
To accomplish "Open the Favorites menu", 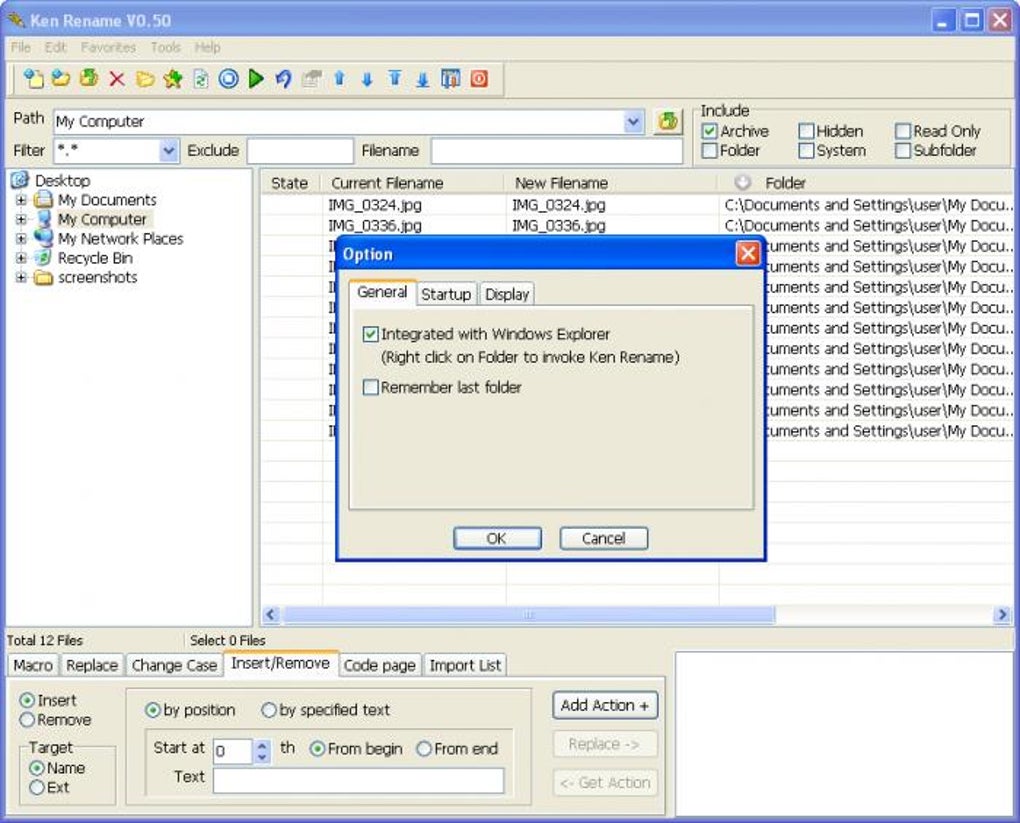I will click(109, 47).
